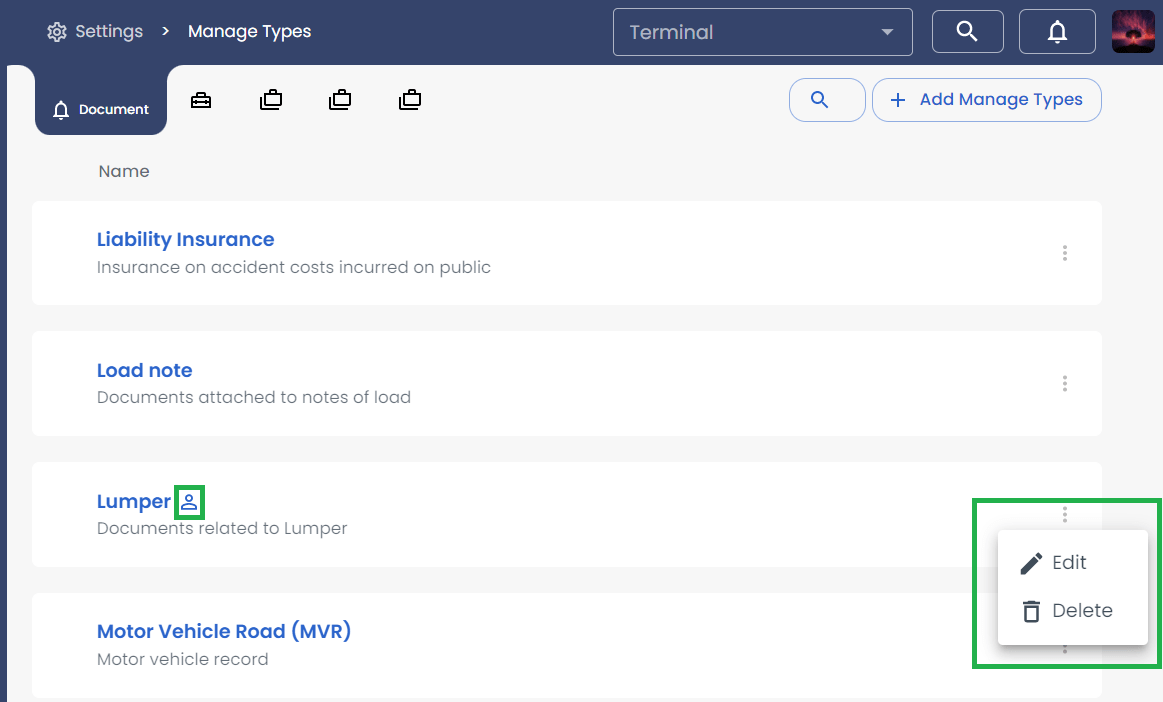Open the Terminal dropdown
The width and height of the screenshot is (1163, 702).
(762, 31)
